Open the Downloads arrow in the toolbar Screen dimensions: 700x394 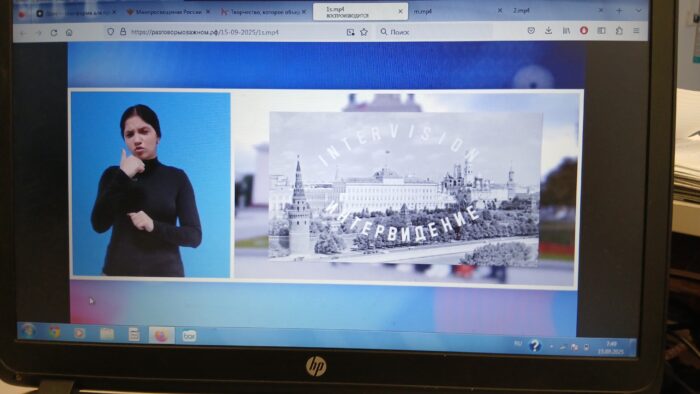pyautogui.click(x=548, y=30)
